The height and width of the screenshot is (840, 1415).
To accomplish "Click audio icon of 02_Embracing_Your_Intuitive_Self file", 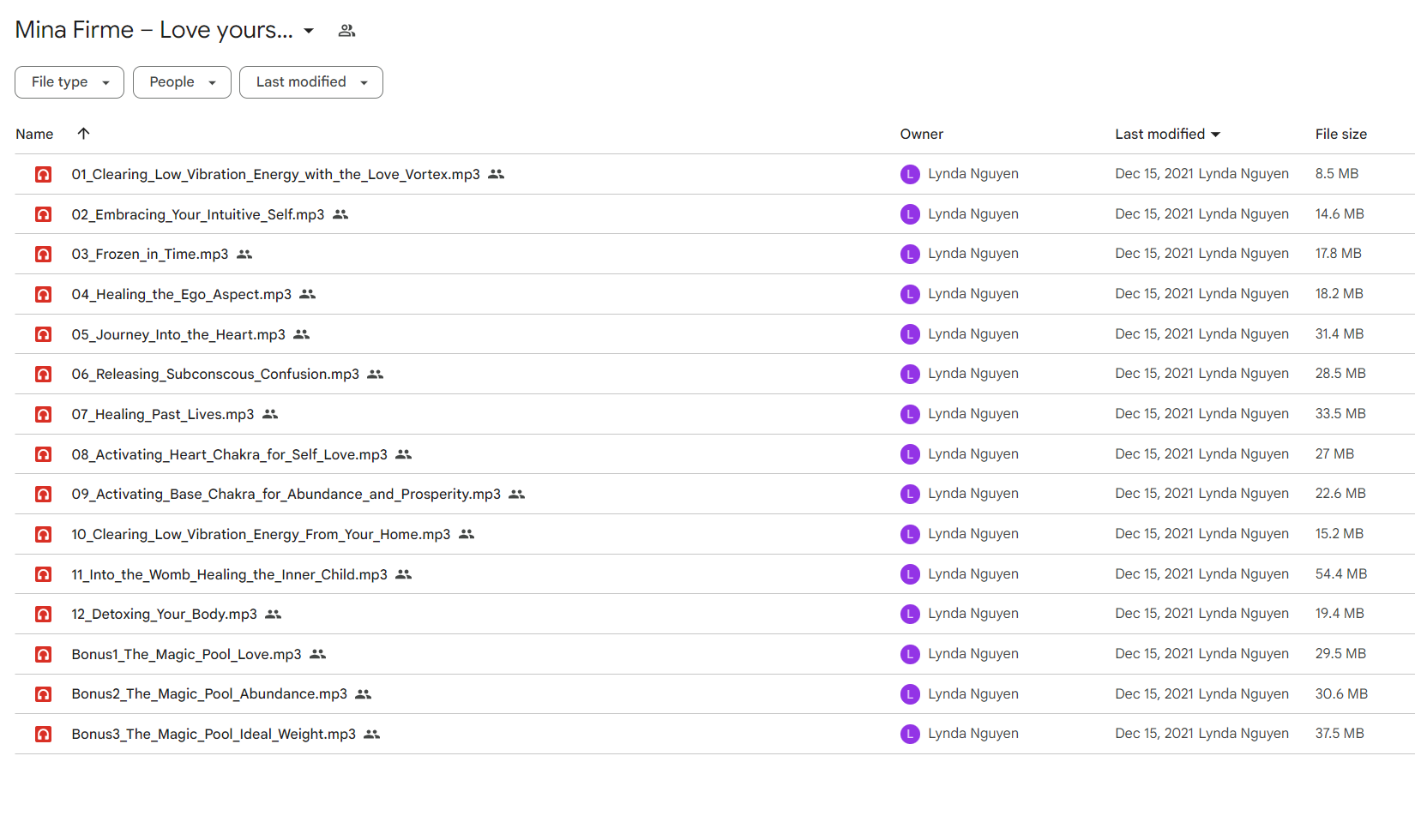I will point(43,214).
